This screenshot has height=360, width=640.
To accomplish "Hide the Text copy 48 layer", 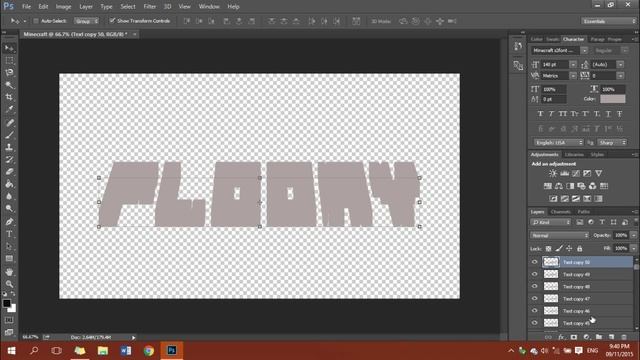I will [535, 287].
